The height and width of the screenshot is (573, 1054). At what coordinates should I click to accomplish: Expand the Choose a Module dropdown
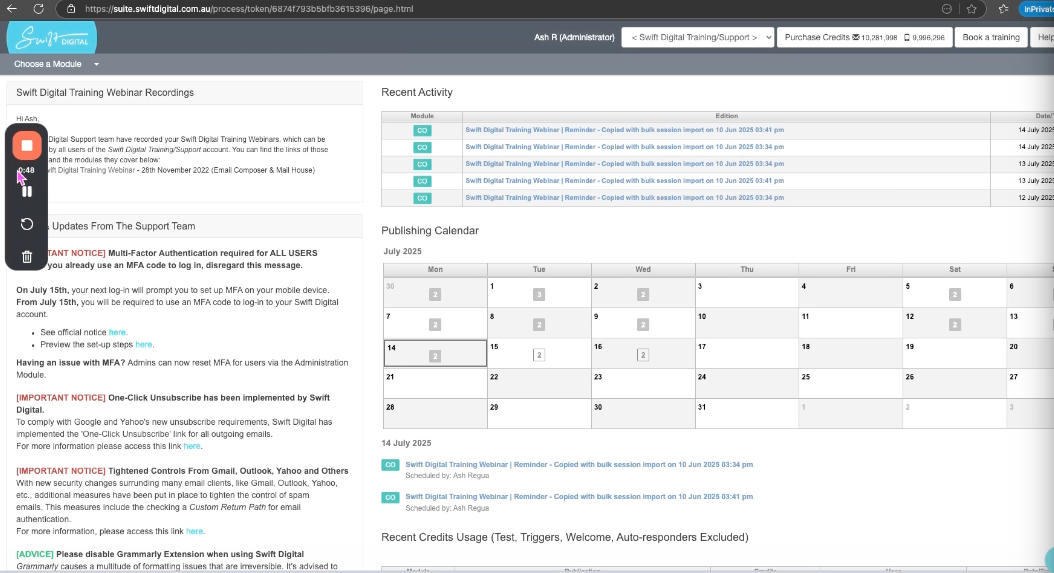pyautogui.click(x=56, y=64)
